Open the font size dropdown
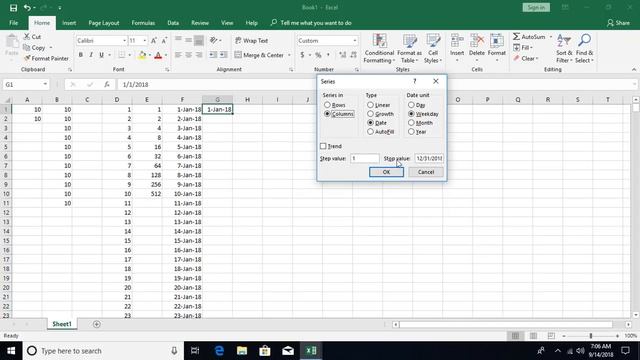The image size is (640, 360). click(144, 40)
